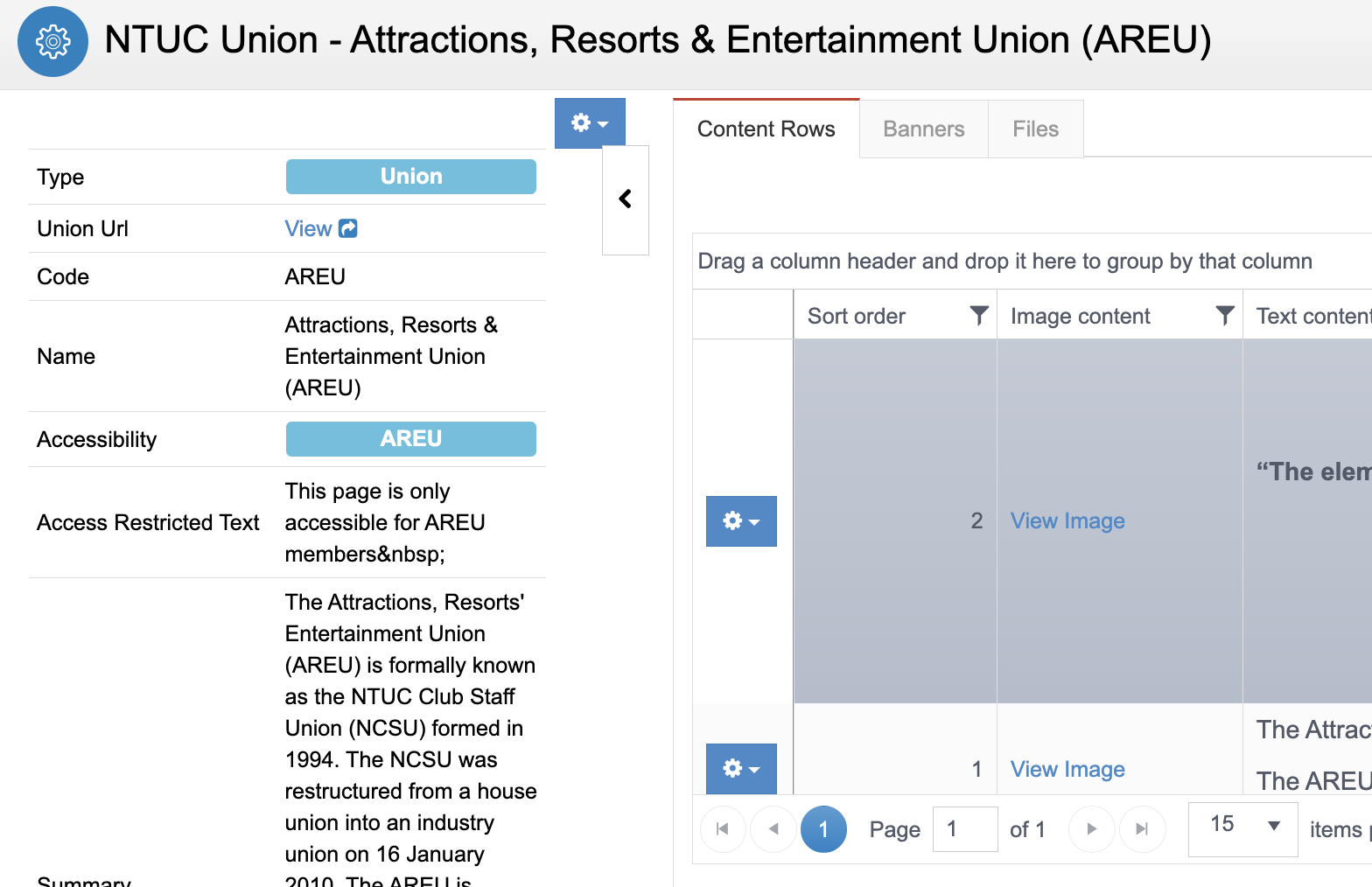
Task: Open the Sort order column filter
Action: (x=979, y=316)
